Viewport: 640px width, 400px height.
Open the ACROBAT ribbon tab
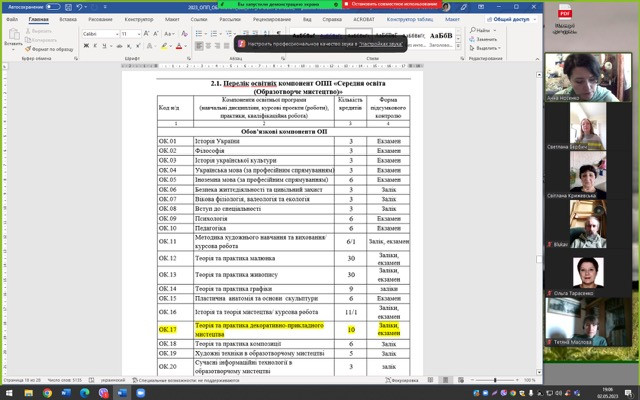(364, 19)
